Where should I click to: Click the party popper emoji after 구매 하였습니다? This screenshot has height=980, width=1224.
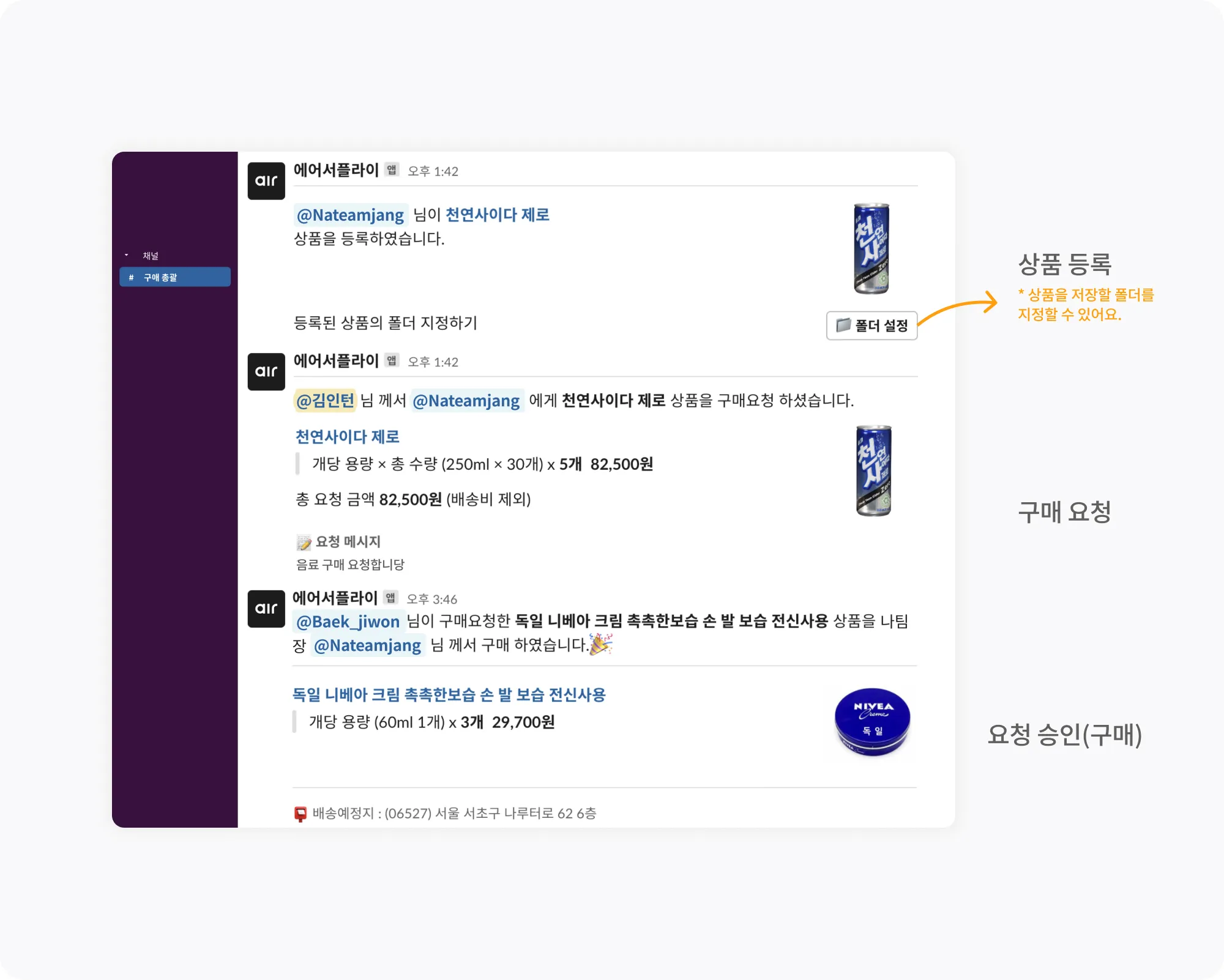[x=600, y=644]
